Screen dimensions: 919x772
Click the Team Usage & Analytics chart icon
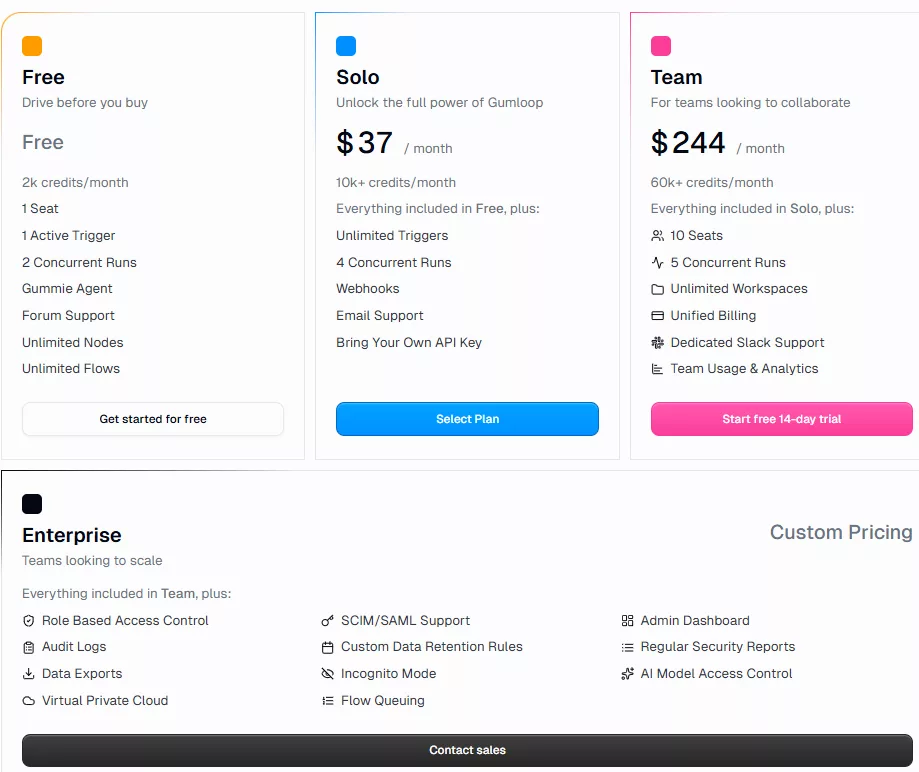click(657, 369)
